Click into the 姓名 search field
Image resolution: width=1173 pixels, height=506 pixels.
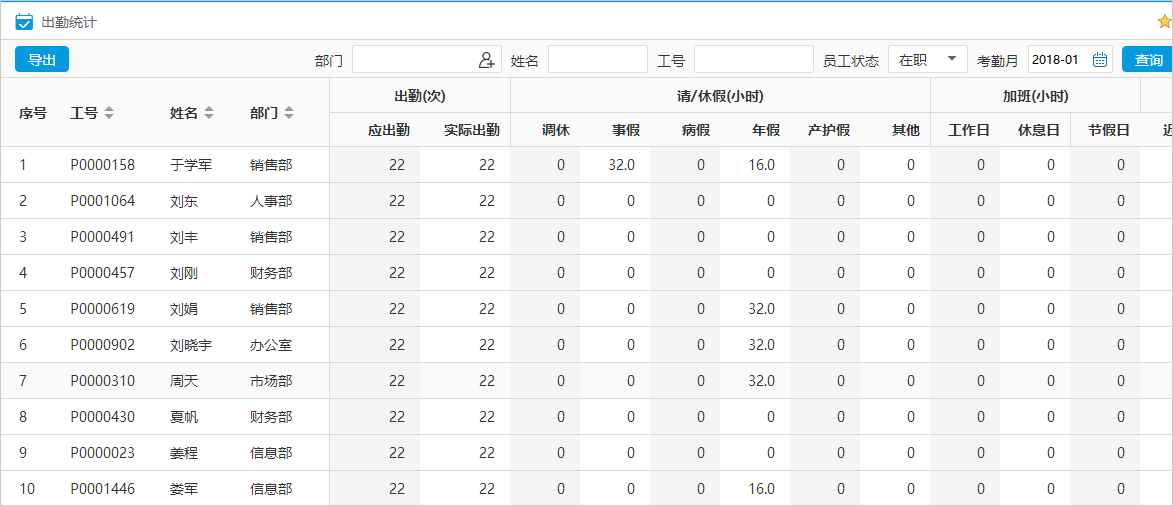[597, 60]
